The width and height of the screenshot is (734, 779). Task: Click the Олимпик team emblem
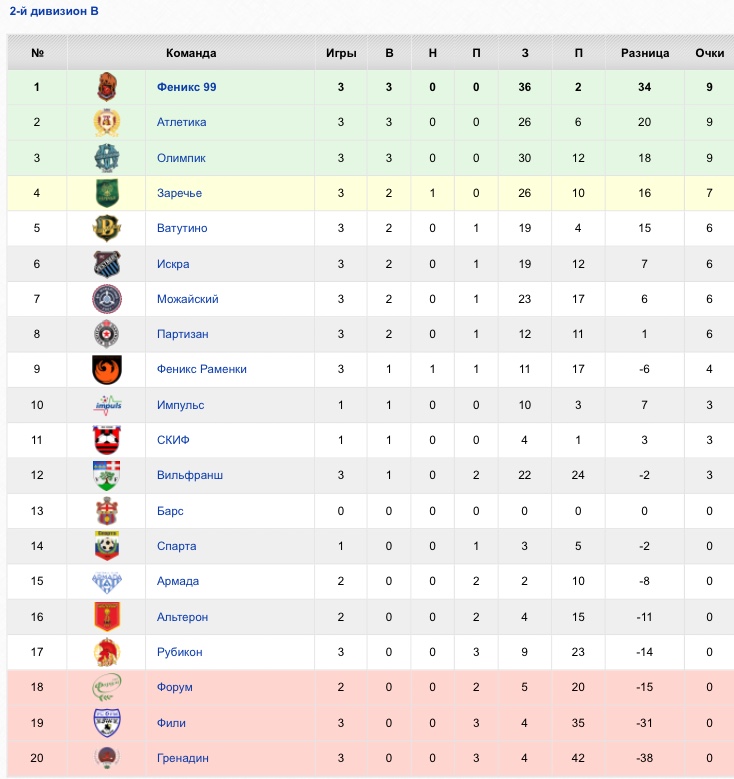(x=106, y=158)
